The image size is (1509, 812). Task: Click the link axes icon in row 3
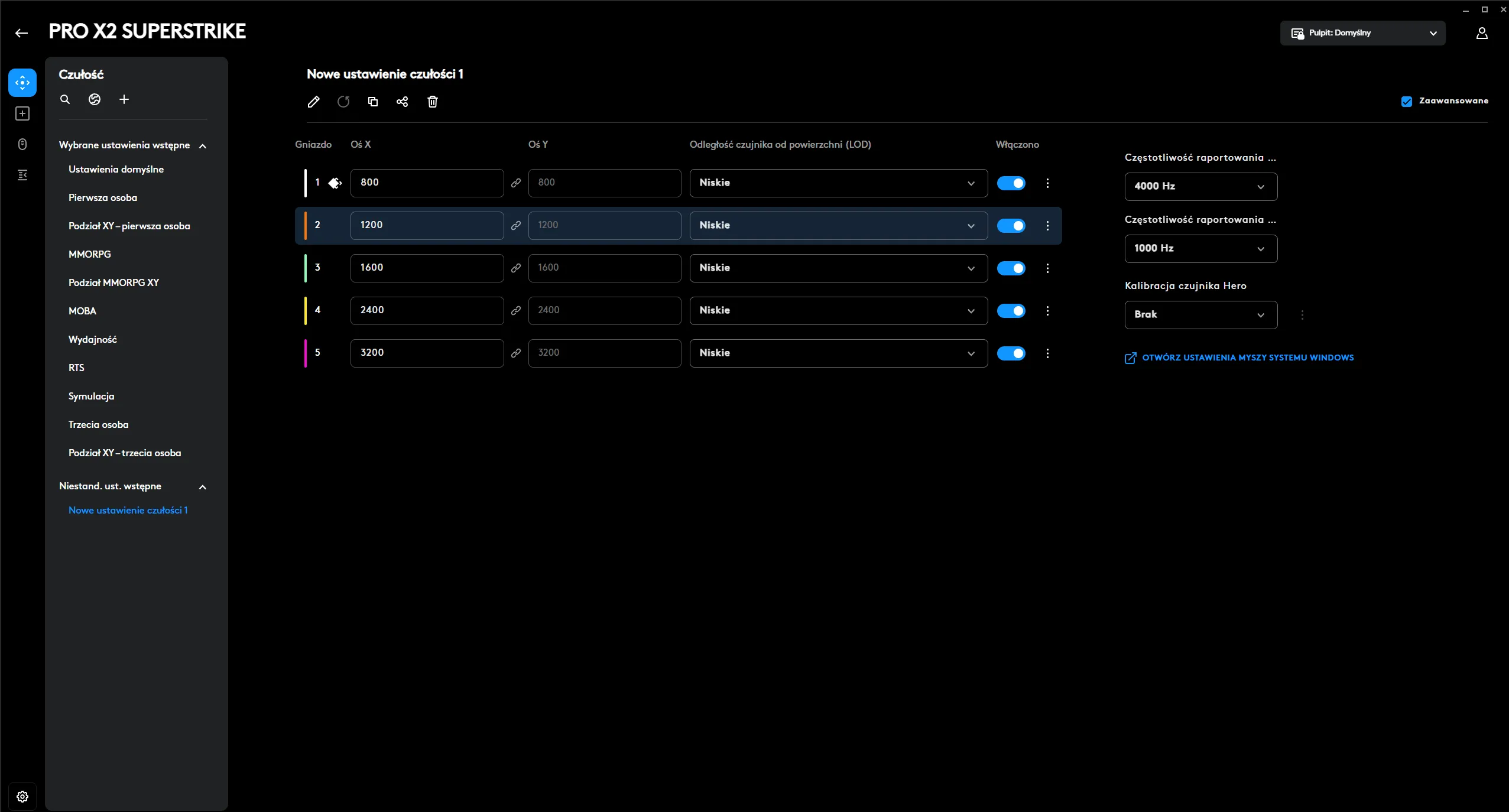point(516,268)
